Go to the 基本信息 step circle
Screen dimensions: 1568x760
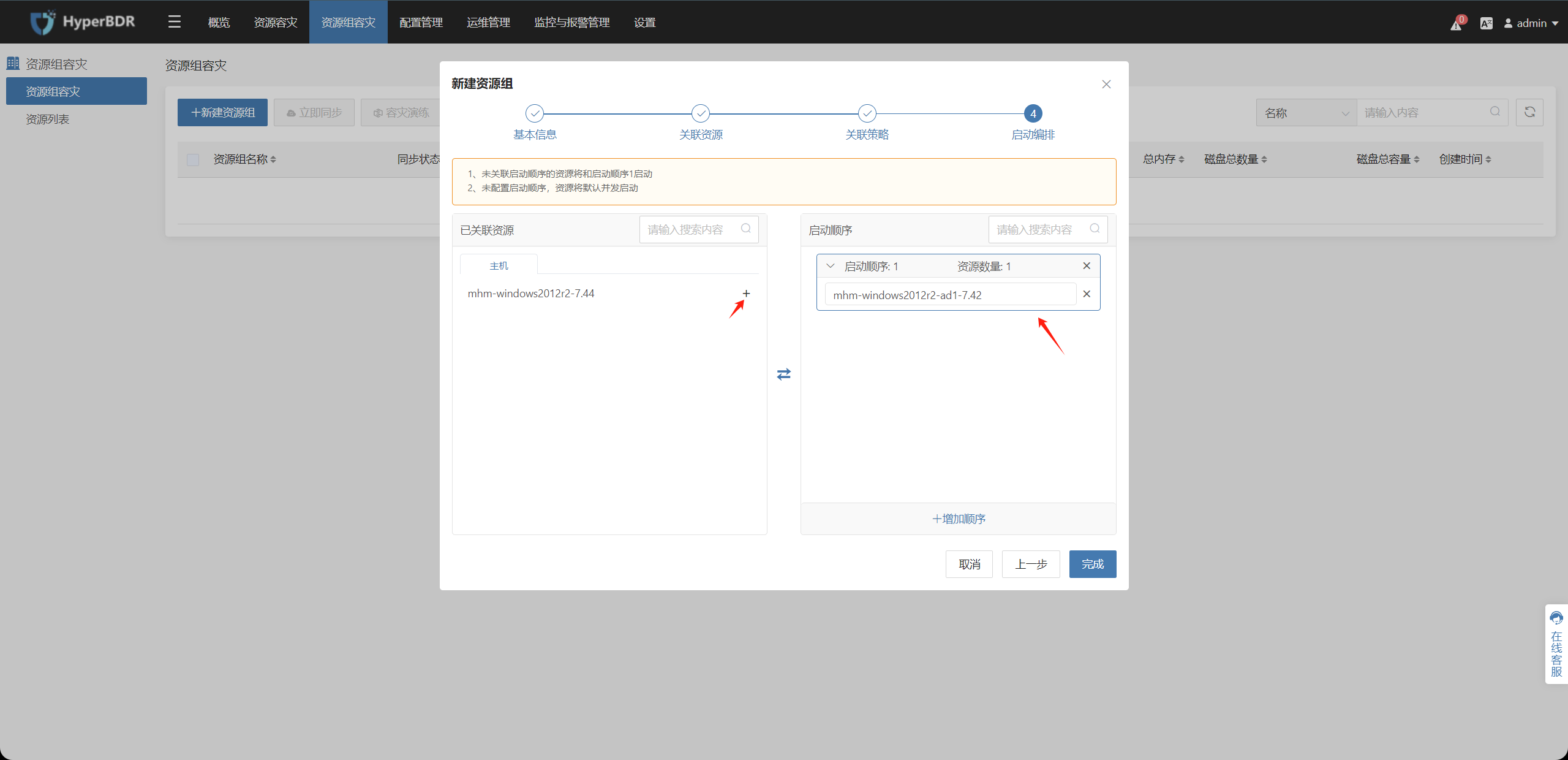535,113
